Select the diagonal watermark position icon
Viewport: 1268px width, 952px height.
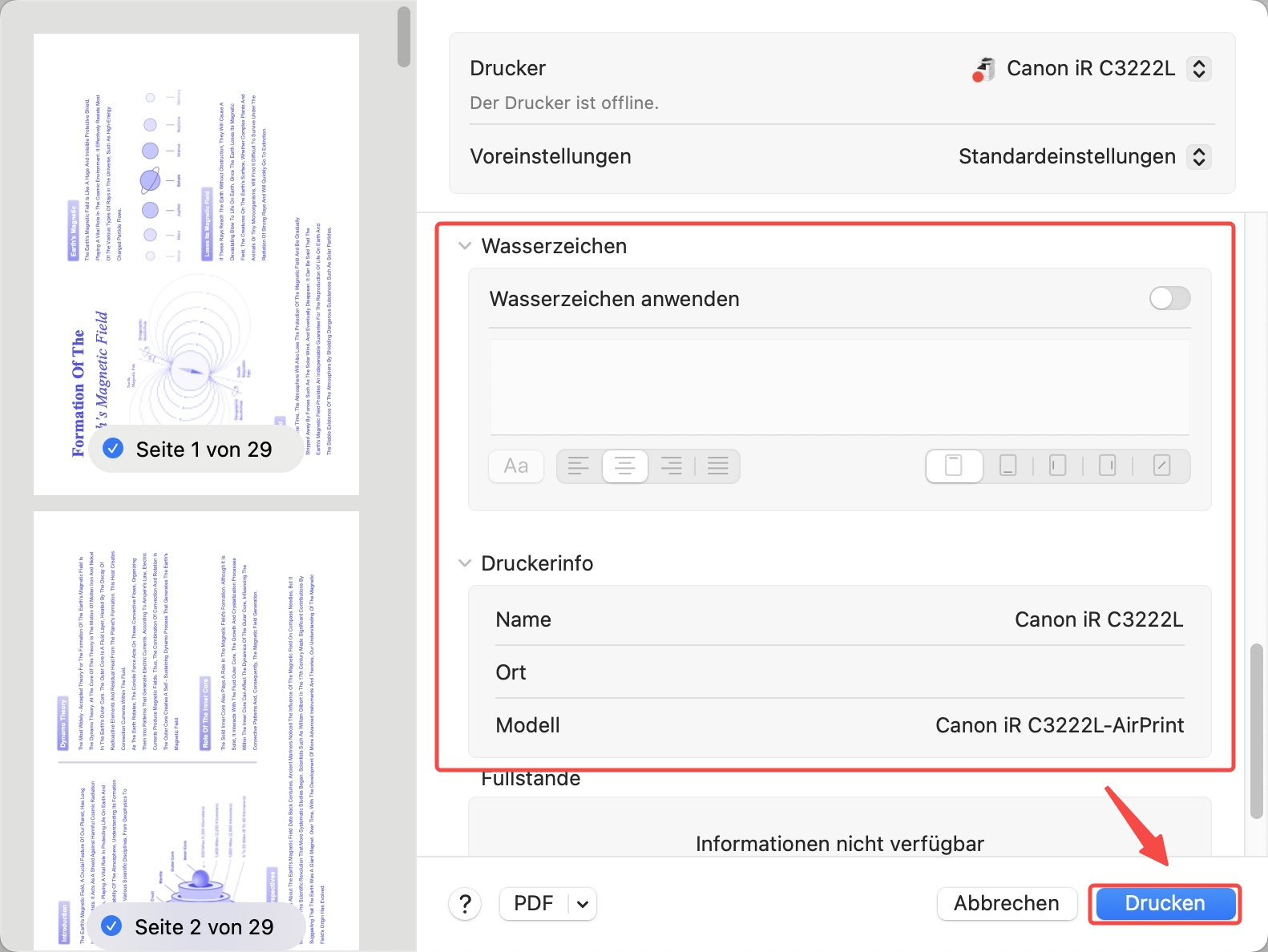[x=1162, y=466]
